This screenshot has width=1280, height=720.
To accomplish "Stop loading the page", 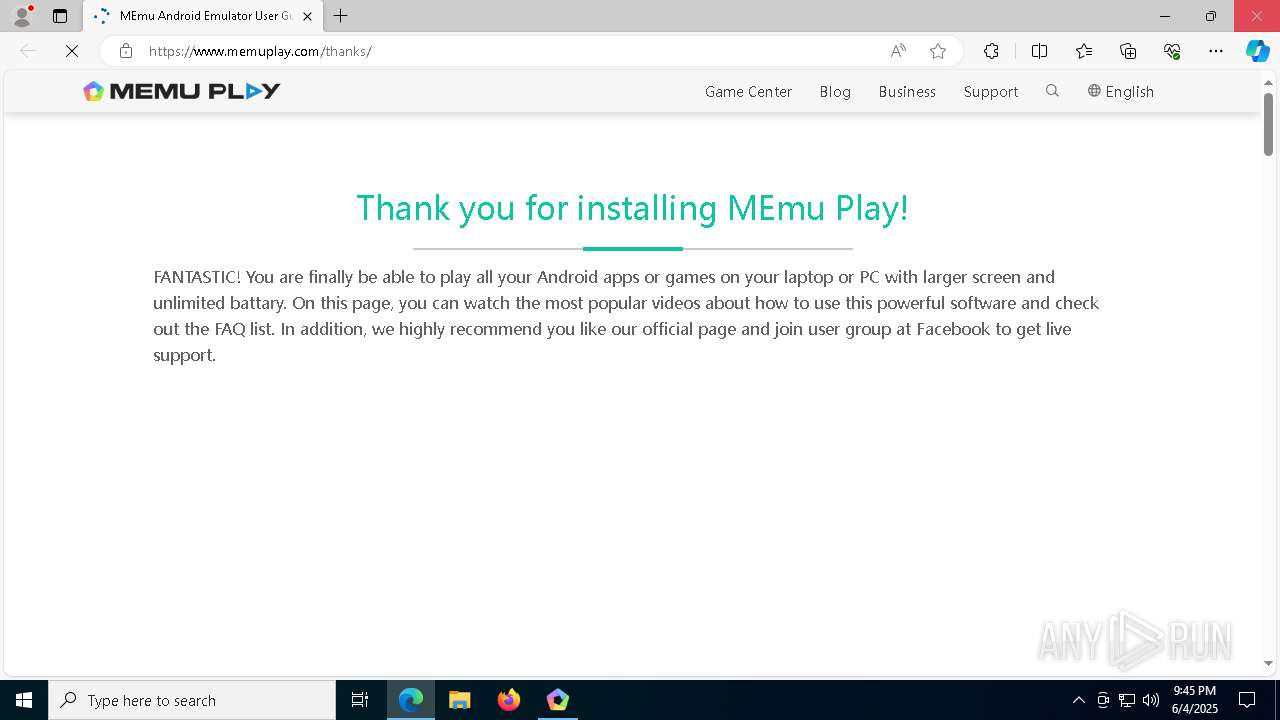I will (72, 51).
